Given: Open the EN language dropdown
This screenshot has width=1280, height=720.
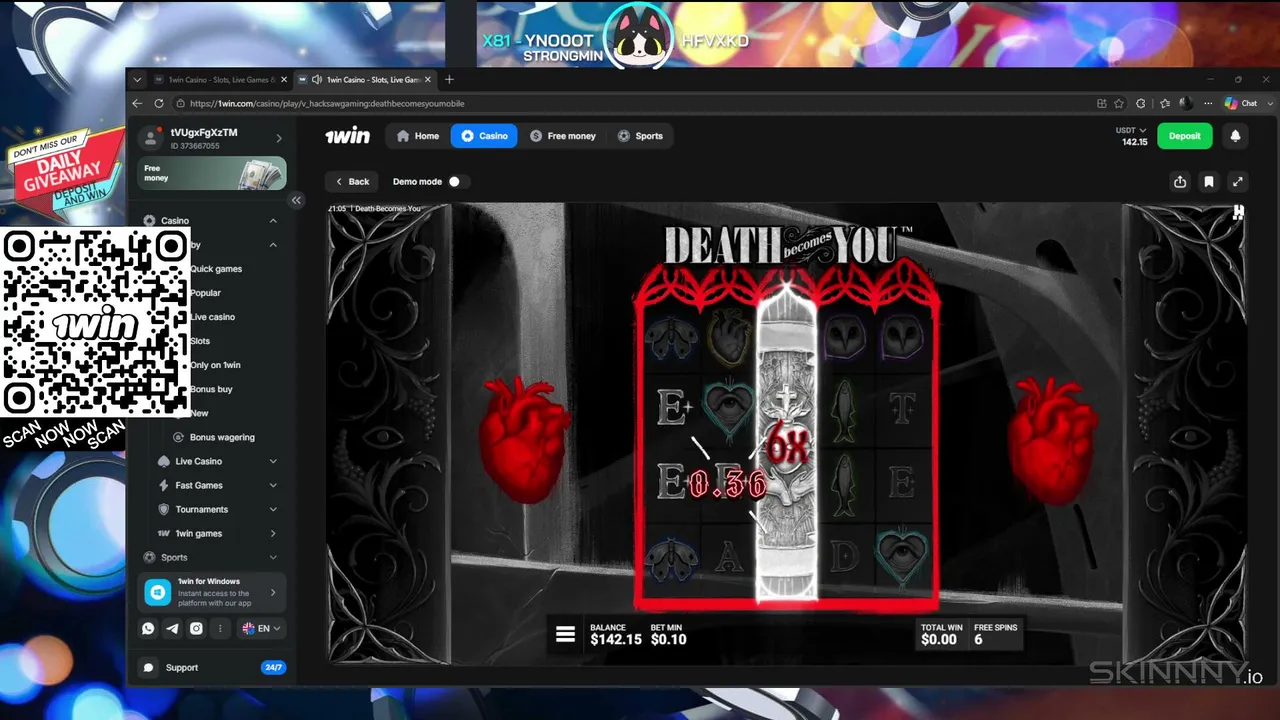Looking at the screenshot, I should 261,628.
